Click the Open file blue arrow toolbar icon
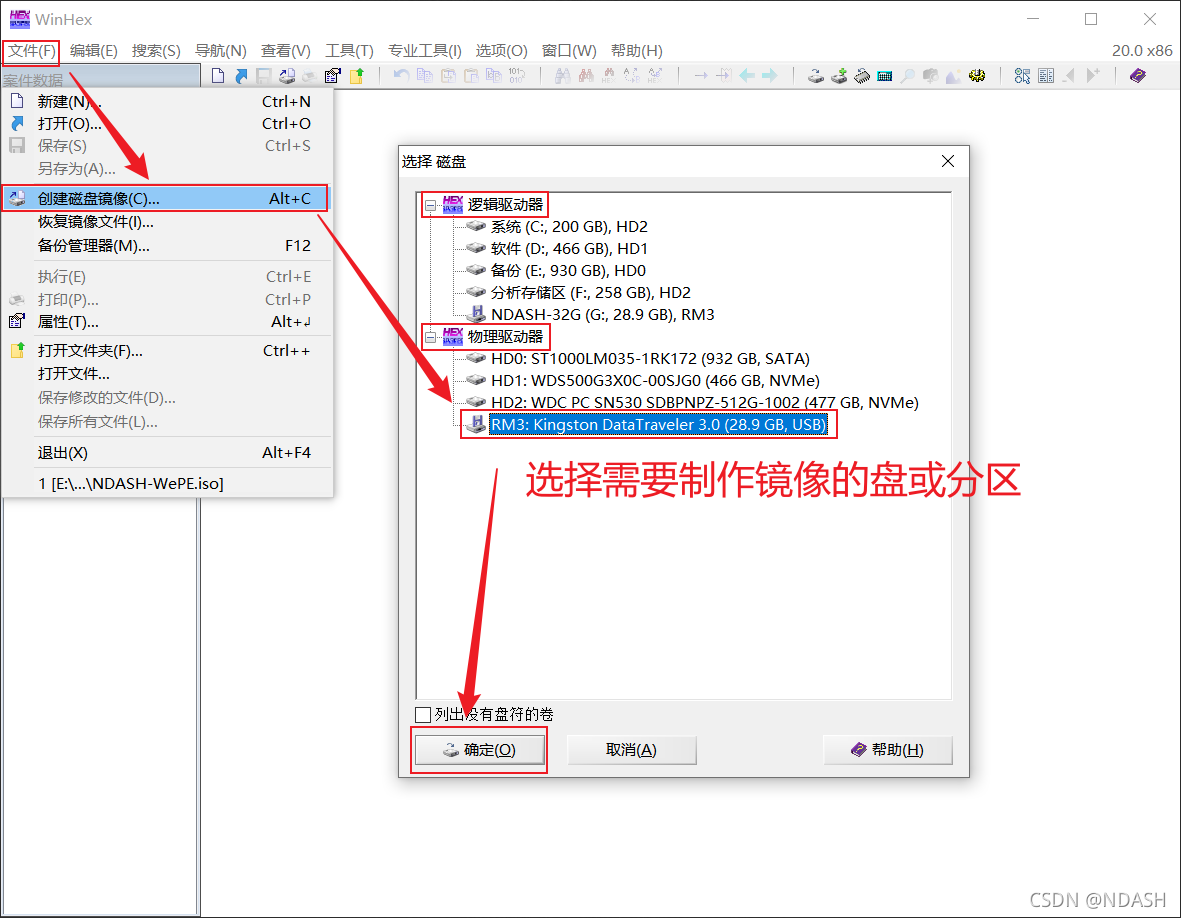 pos(241,75)
